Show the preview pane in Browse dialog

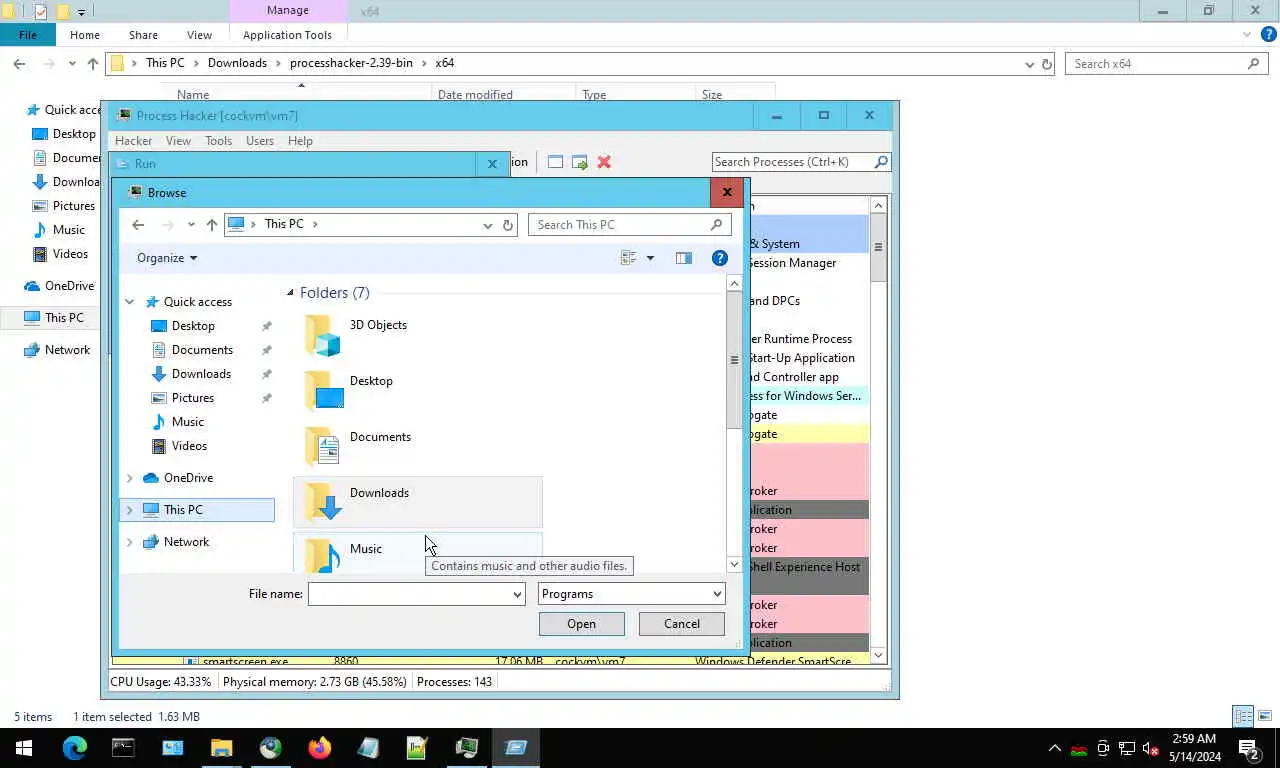(x=684, y=258)
